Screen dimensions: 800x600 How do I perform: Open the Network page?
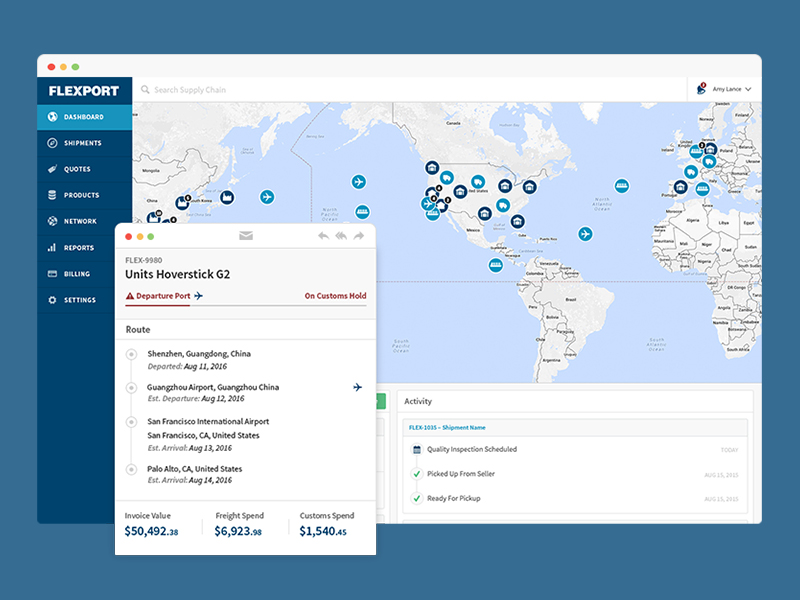click(x=84, y=221)
